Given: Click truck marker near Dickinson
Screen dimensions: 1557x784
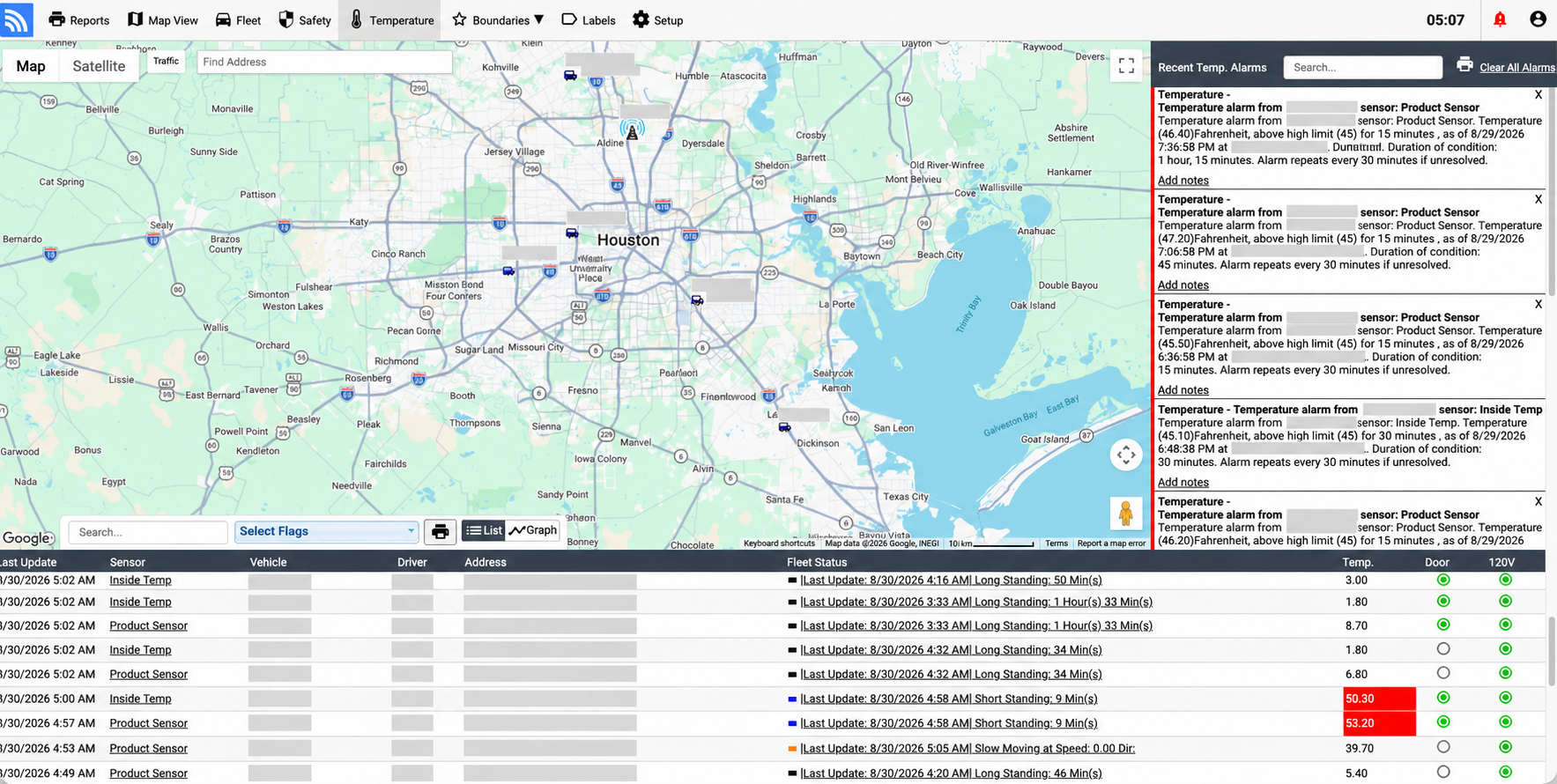Looking at the screenshot, I should [x=784, y=427].
